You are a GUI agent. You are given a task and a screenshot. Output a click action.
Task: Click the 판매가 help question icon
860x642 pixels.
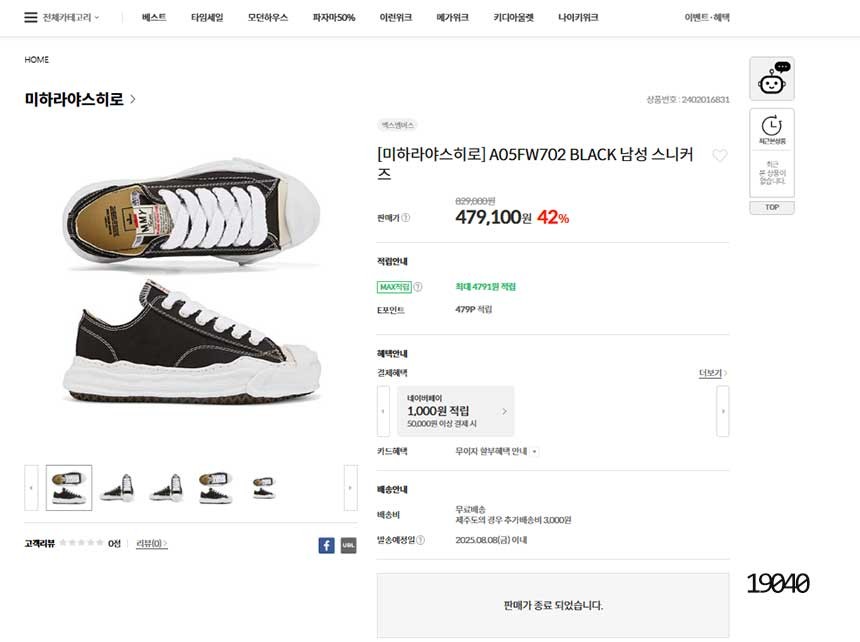[406, 217]
